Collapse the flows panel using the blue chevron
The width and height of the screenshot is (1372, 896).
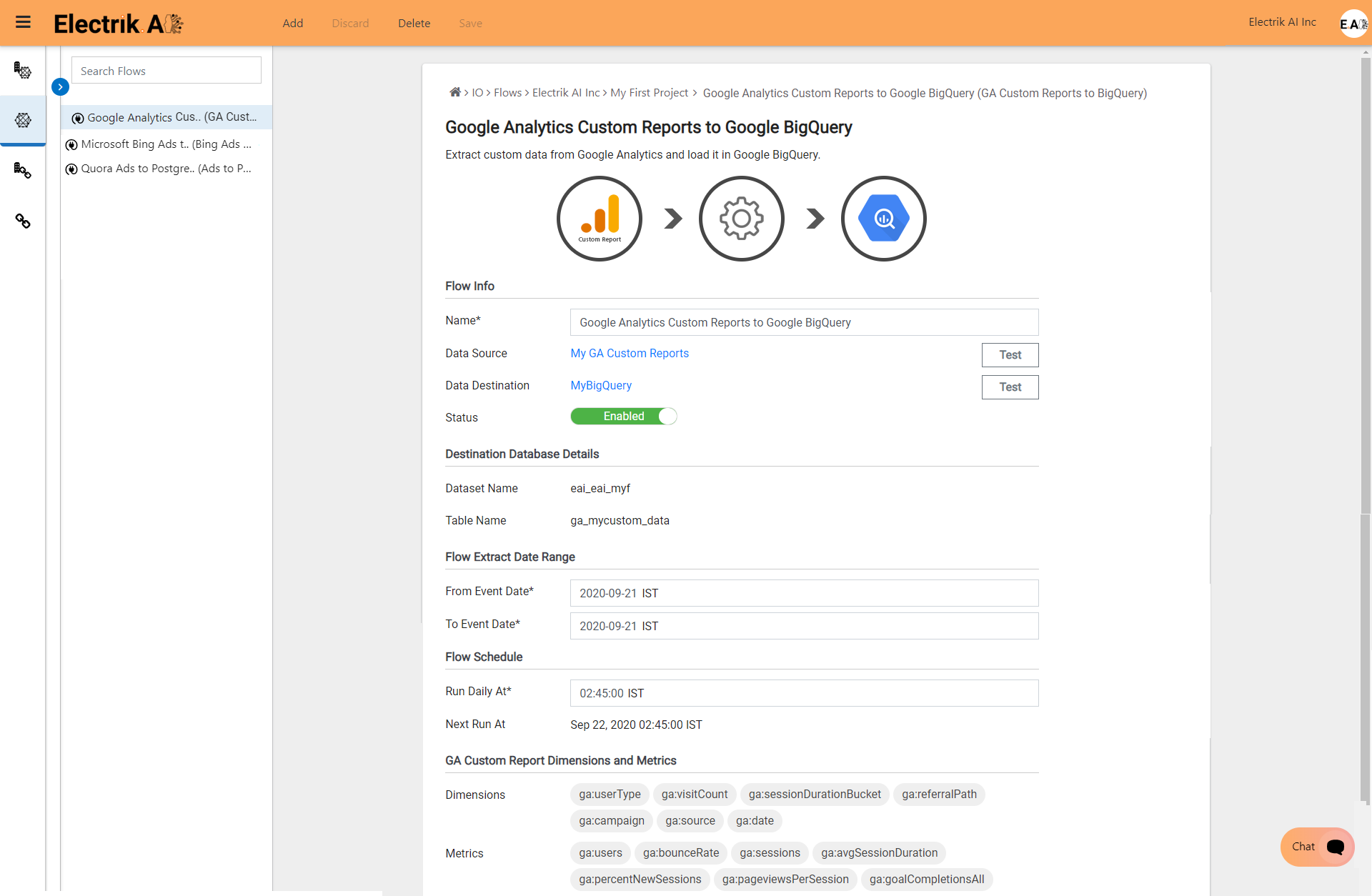60,86
